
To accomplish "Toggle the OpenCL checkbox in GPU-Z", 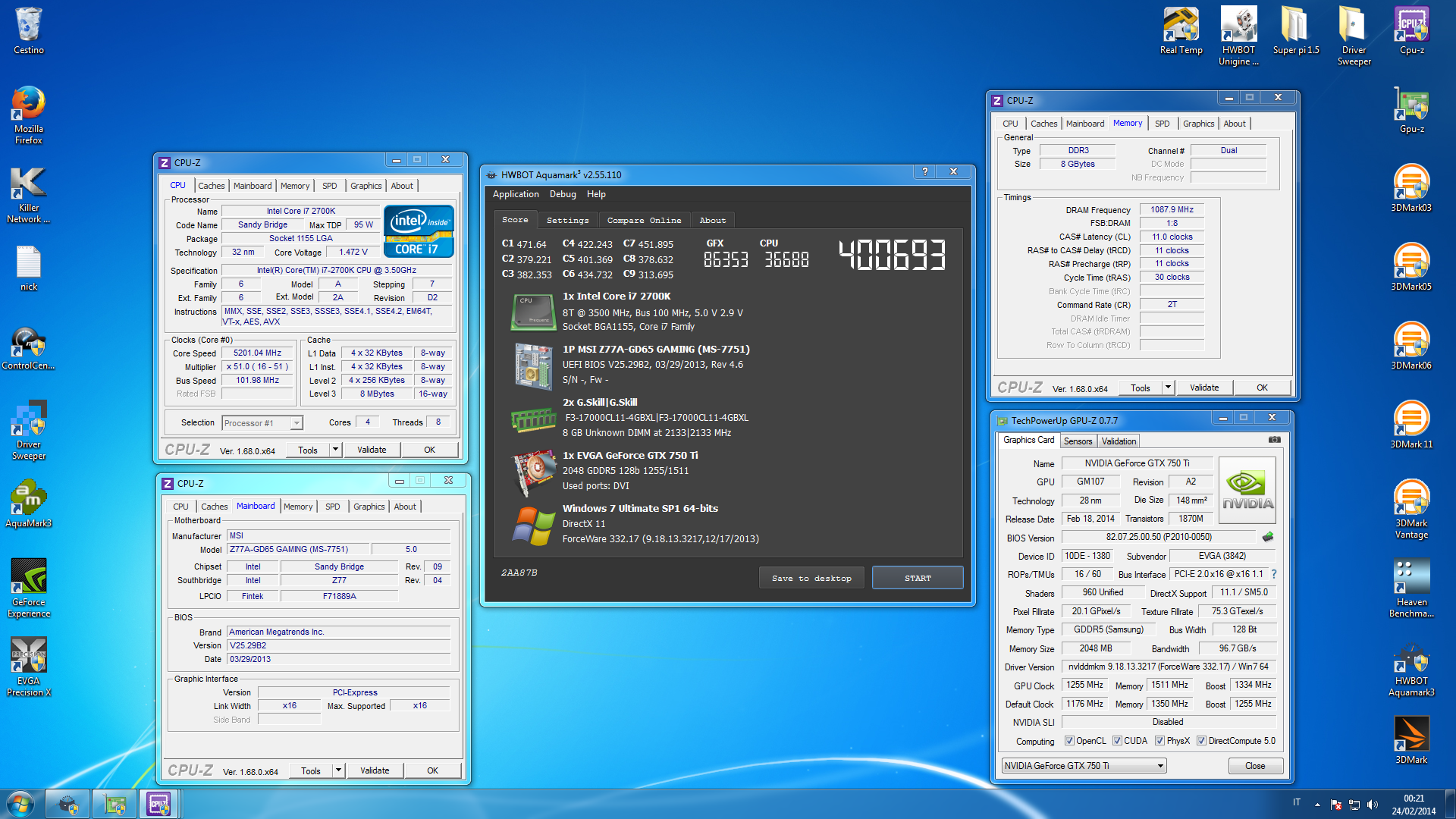I will click(x=1069, y=741).
